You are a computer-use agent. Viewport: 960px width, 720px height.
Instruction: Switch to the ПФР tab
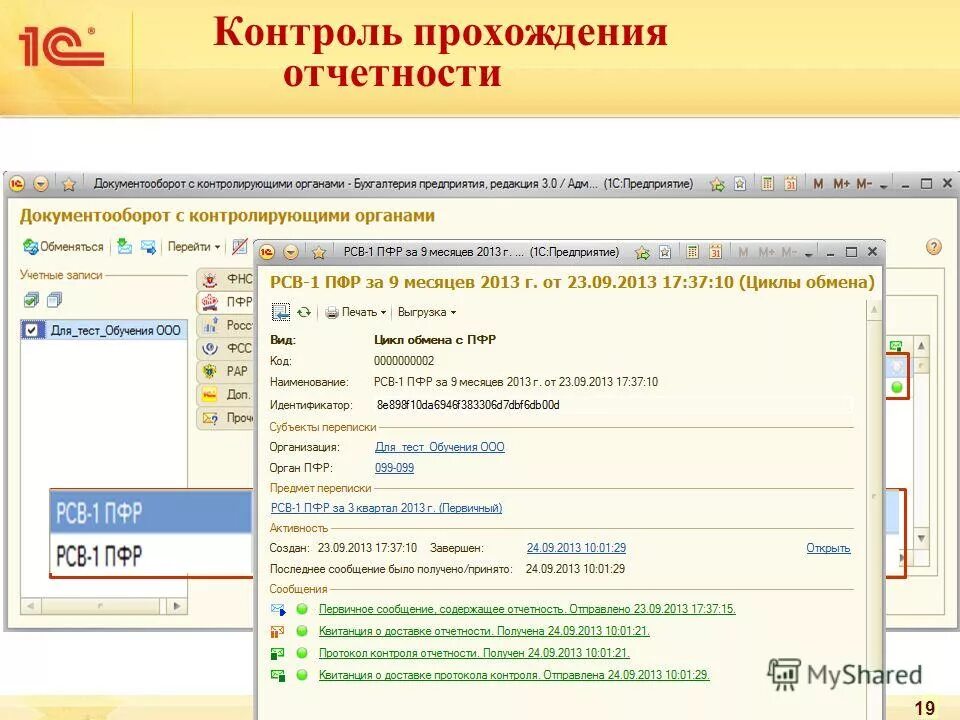pos(225,302)
